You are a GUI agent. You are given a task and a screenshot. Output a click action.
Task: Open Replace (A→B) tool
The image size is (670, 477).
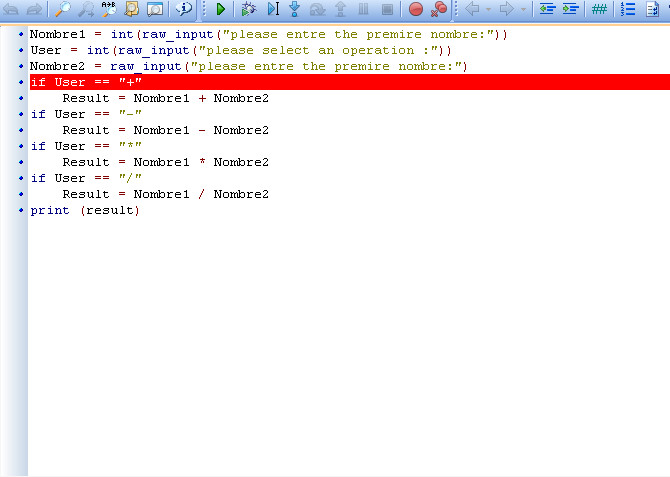click(x=109, y=9)
